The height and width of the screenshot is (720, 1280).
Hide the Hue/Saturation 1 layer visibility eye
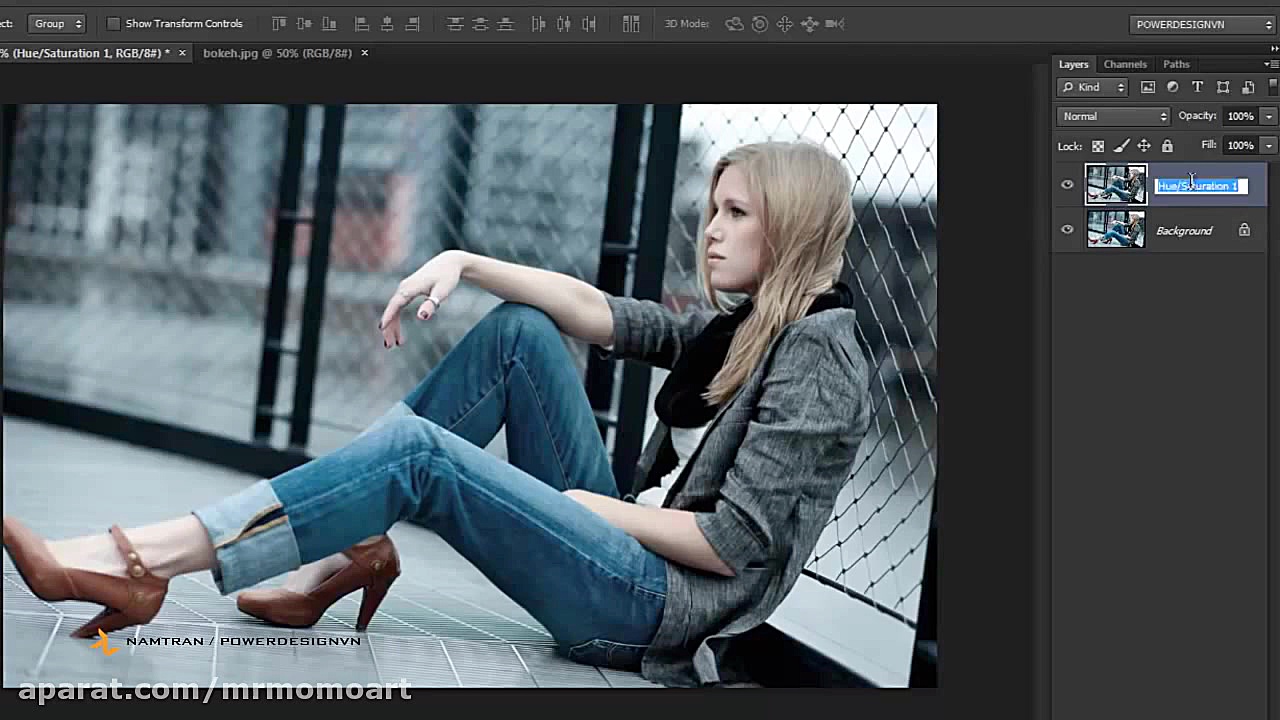1067,184
